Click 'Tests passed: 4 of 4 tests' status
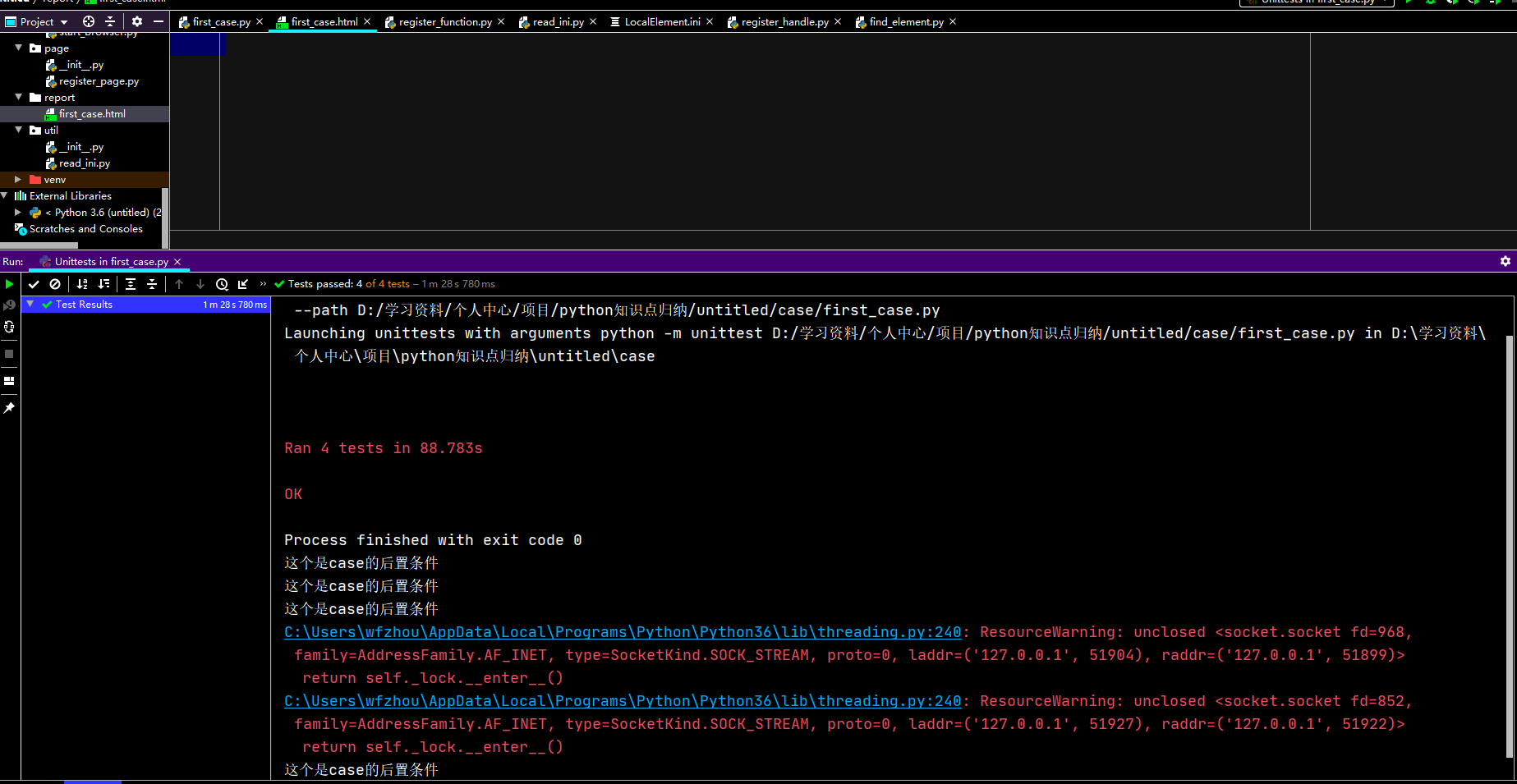This screenshot has width=1517, height=784. 349,284
